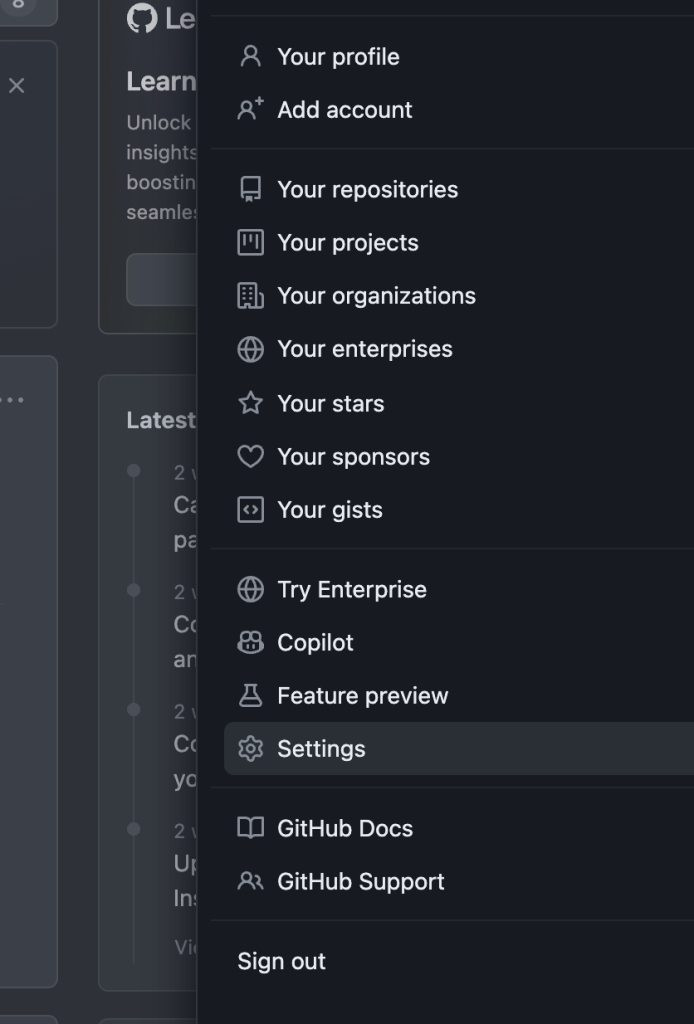Click the add-person icon for Add account
This screenshot has height=1024, width=694.
[x=250, y=110]
